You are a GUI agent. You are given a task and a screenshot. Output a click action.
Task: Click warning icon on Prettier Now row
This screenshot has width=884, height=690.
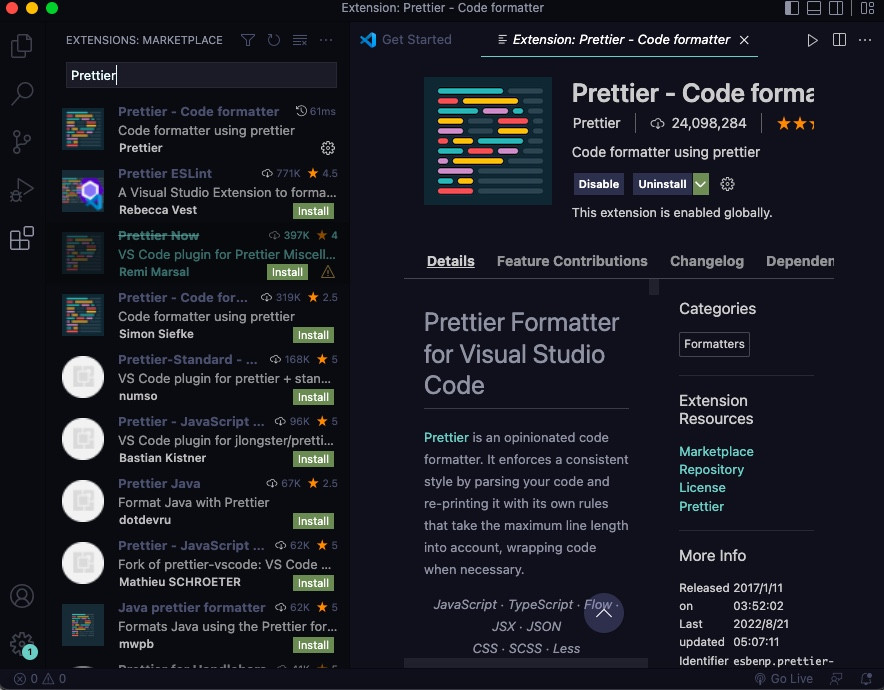[328, 272]
